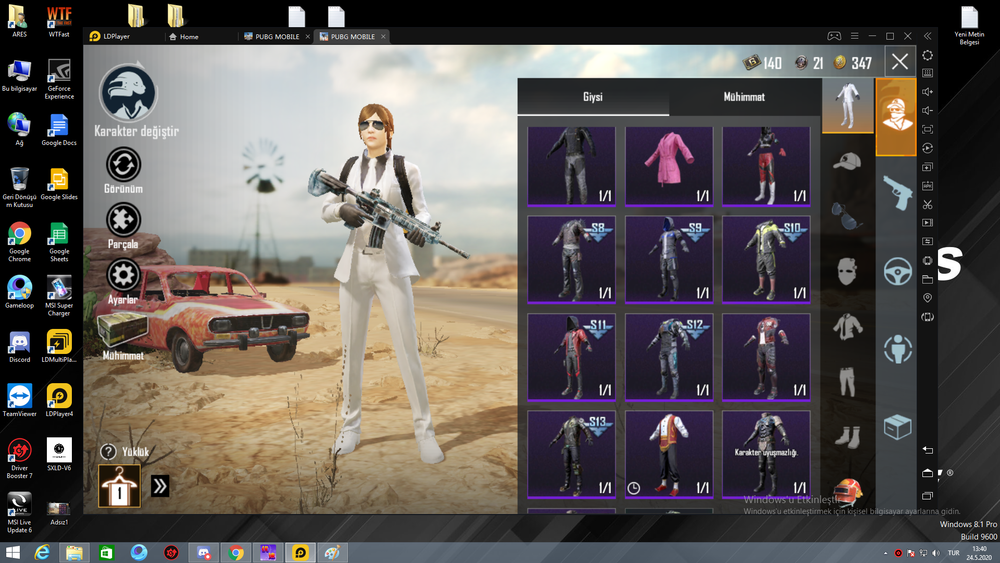This screenshot has width=1000, height=563.
Task: Select the face mask category
Action: tap(847, 272)
